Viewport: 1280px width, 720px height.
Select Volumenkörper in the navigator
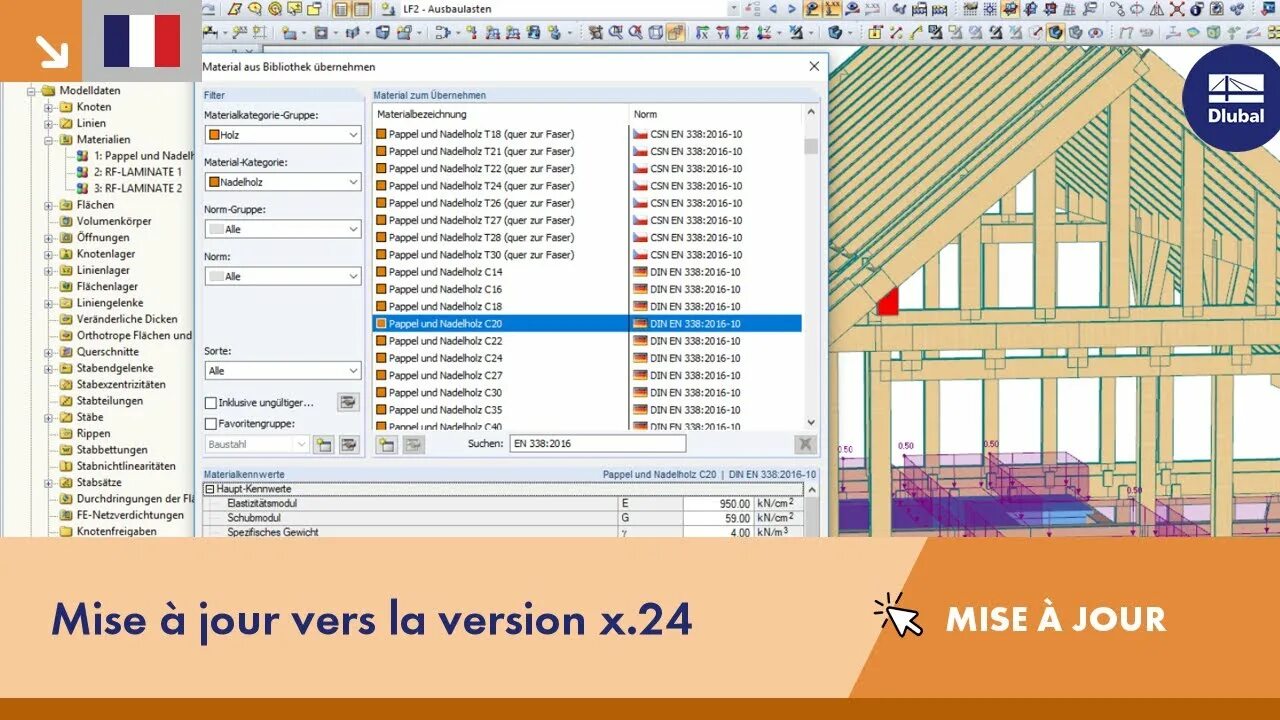click(x=113, y=221)
